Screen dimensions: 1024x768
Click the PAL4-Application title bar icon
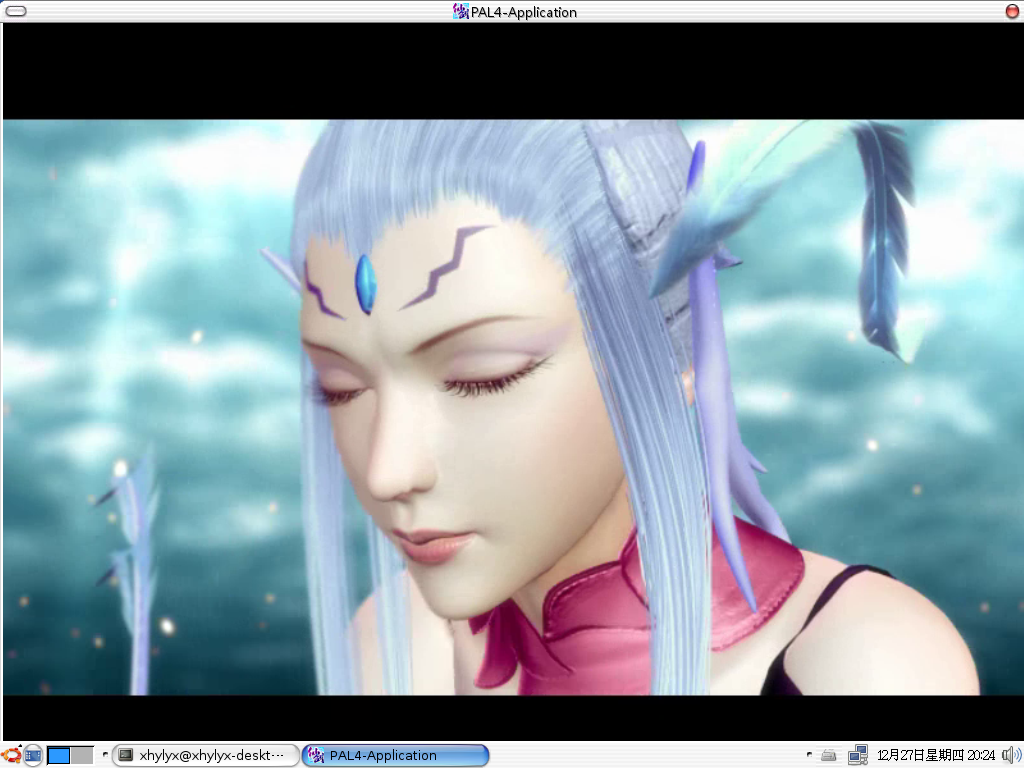coord(460,11)
